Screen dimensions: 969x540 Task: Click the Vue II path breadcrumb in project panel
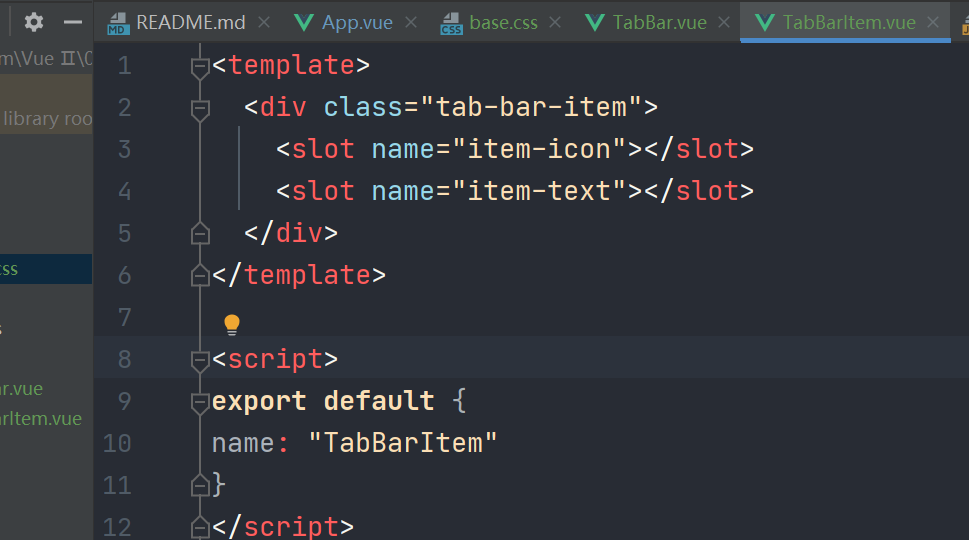46,59
